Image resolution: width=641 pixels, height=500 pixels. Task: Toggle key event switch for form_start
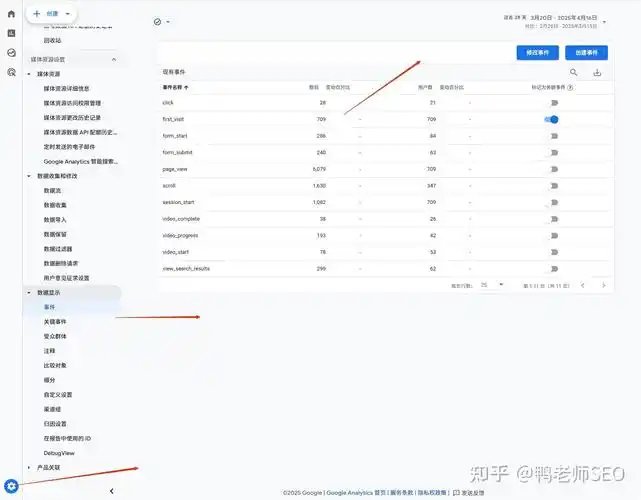[554, 136]
